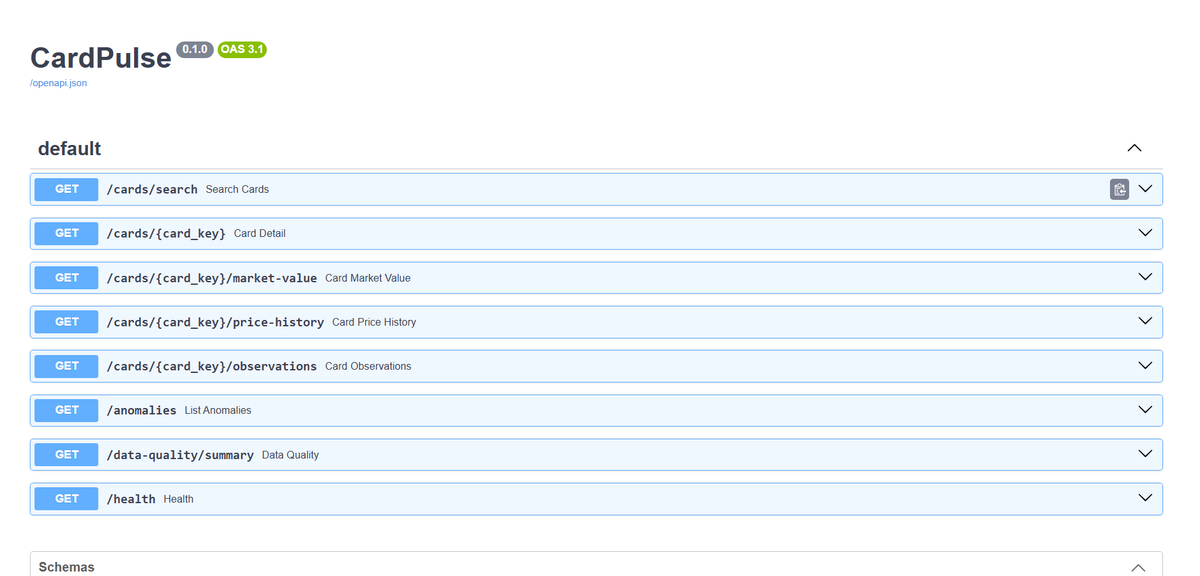Viewport: 1200px width, 576px height.
Task: Expand the List Anomalies chevron
Action: 1145,410
